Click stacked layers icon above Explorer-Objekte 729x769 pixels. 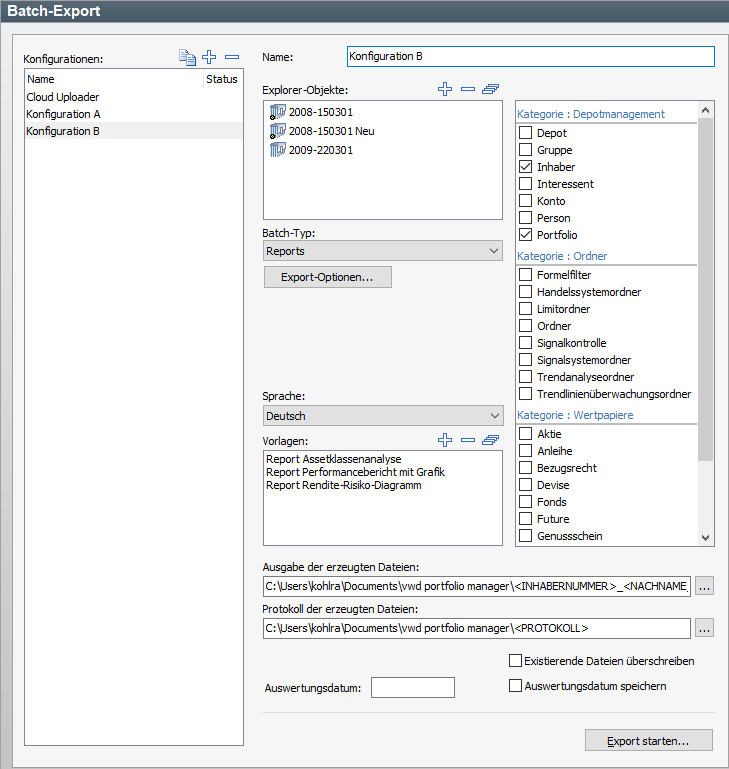click(490, 90)
